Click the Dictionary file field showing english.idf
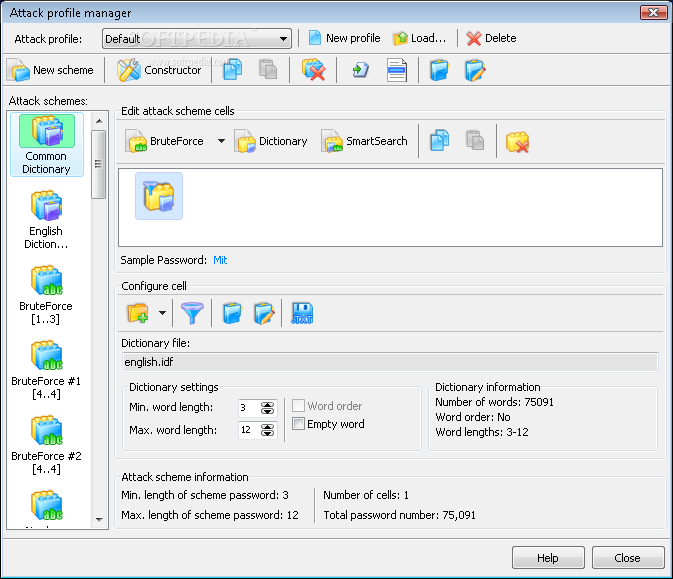The height and width of the screenshot is (579, 673). point(390,362)
